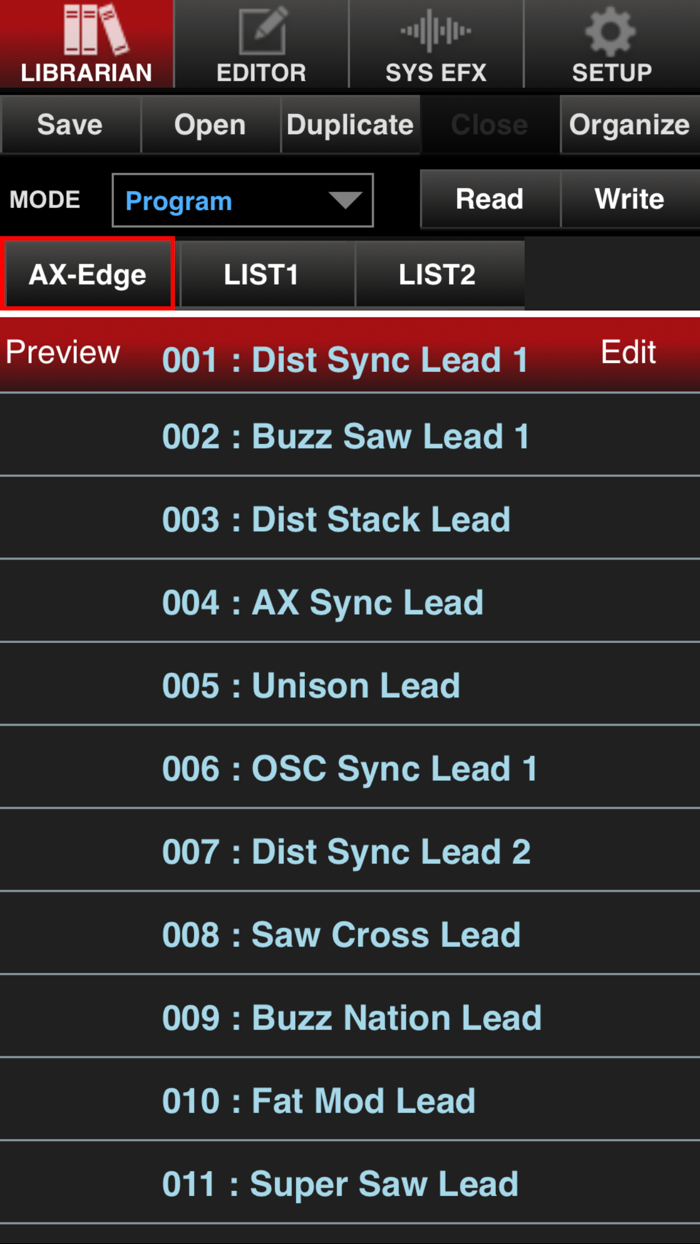Open SETUP using the gear icon

click(612, 44)
